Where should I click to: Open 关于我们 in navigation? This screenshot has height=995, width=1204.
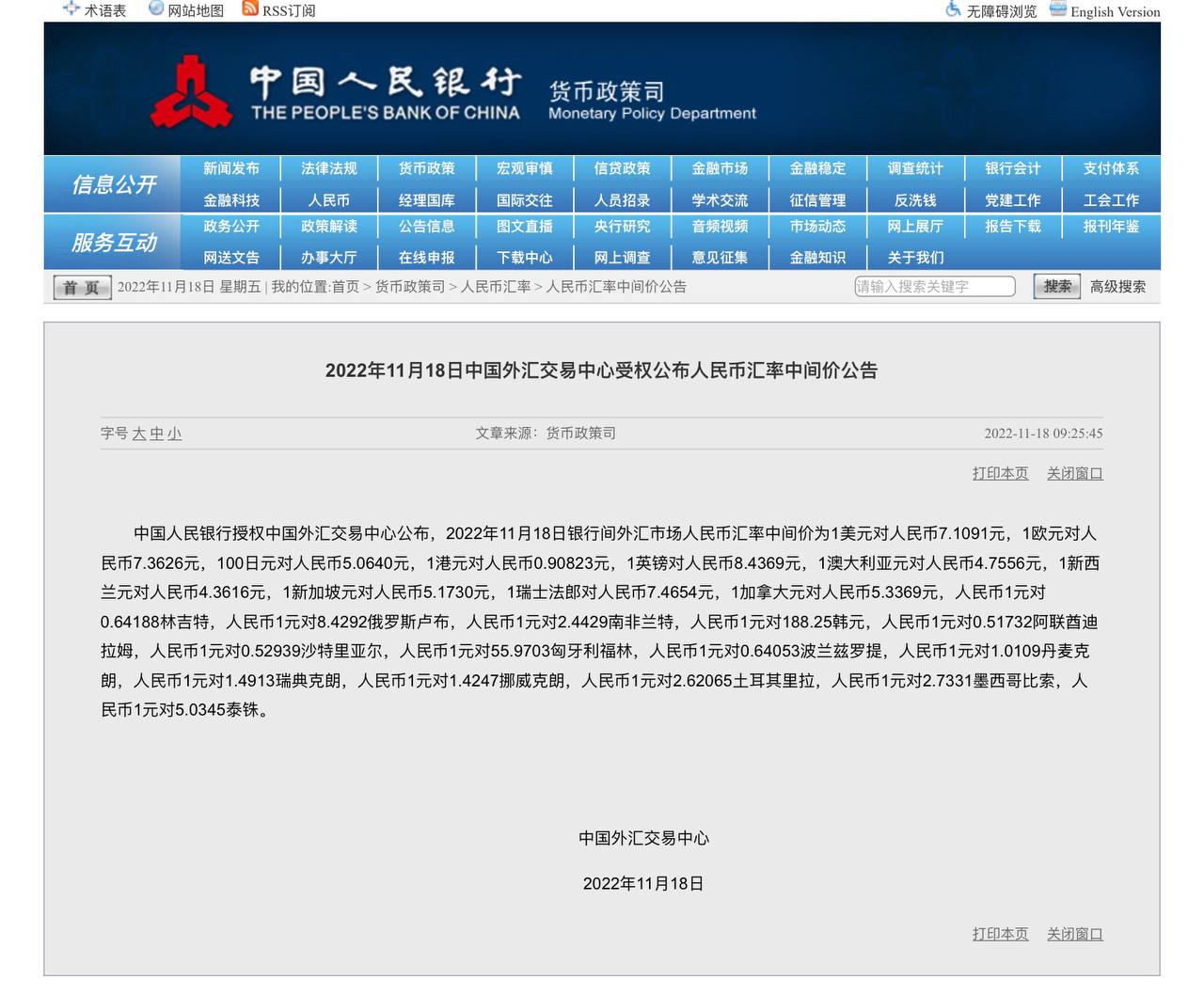pos(914,258)
